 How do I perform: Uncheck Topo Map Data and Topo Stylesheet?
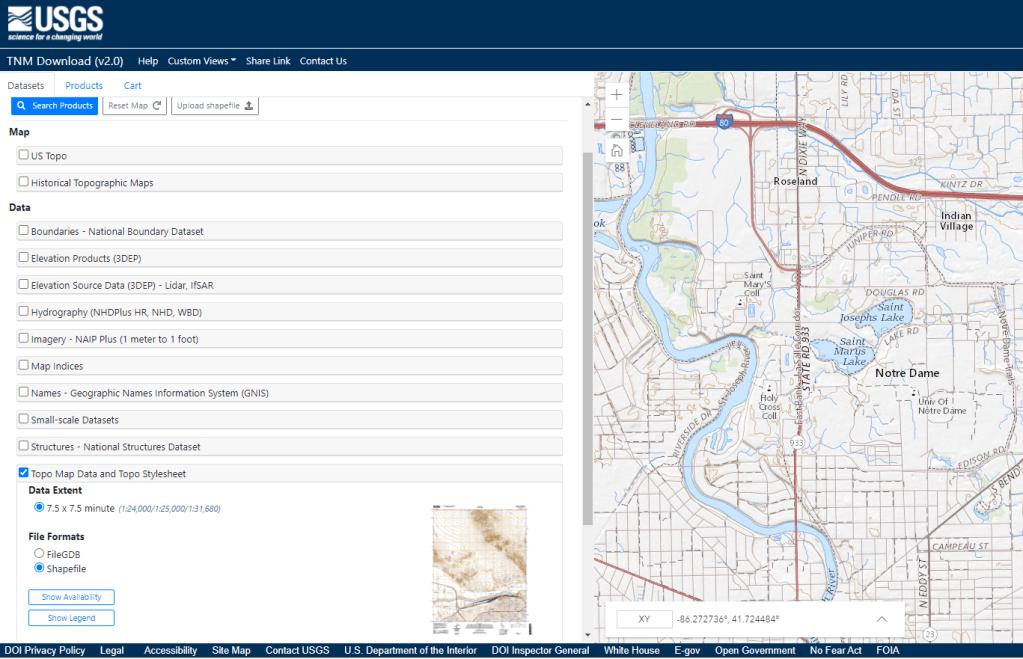[x=24, y=473]
